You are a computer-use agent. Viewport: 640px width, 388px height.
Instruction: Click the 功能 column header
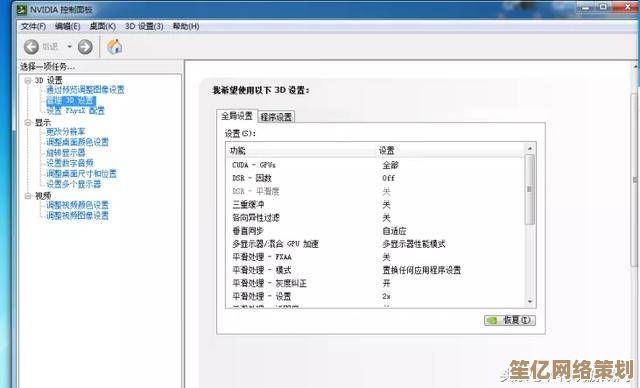301,151
